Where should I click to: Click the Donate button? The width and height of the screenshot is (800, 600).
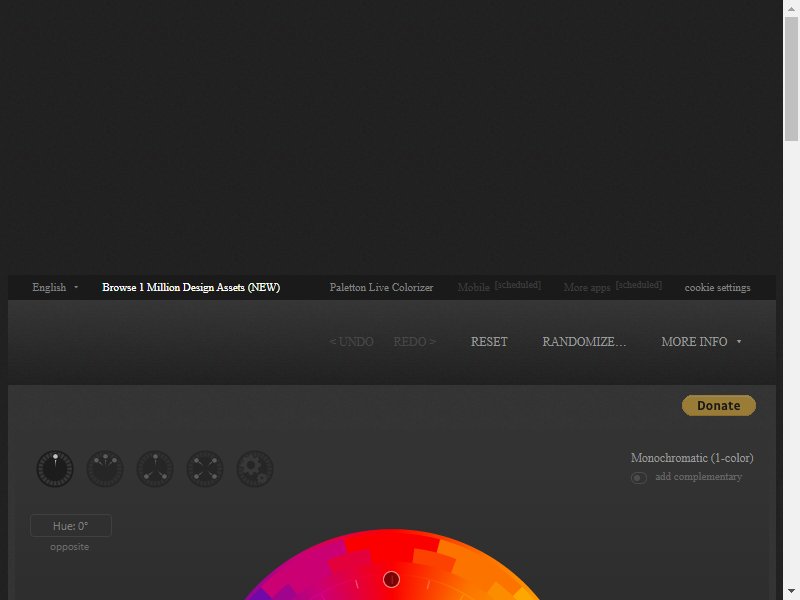pyautogui.click(x=719, y=405)
